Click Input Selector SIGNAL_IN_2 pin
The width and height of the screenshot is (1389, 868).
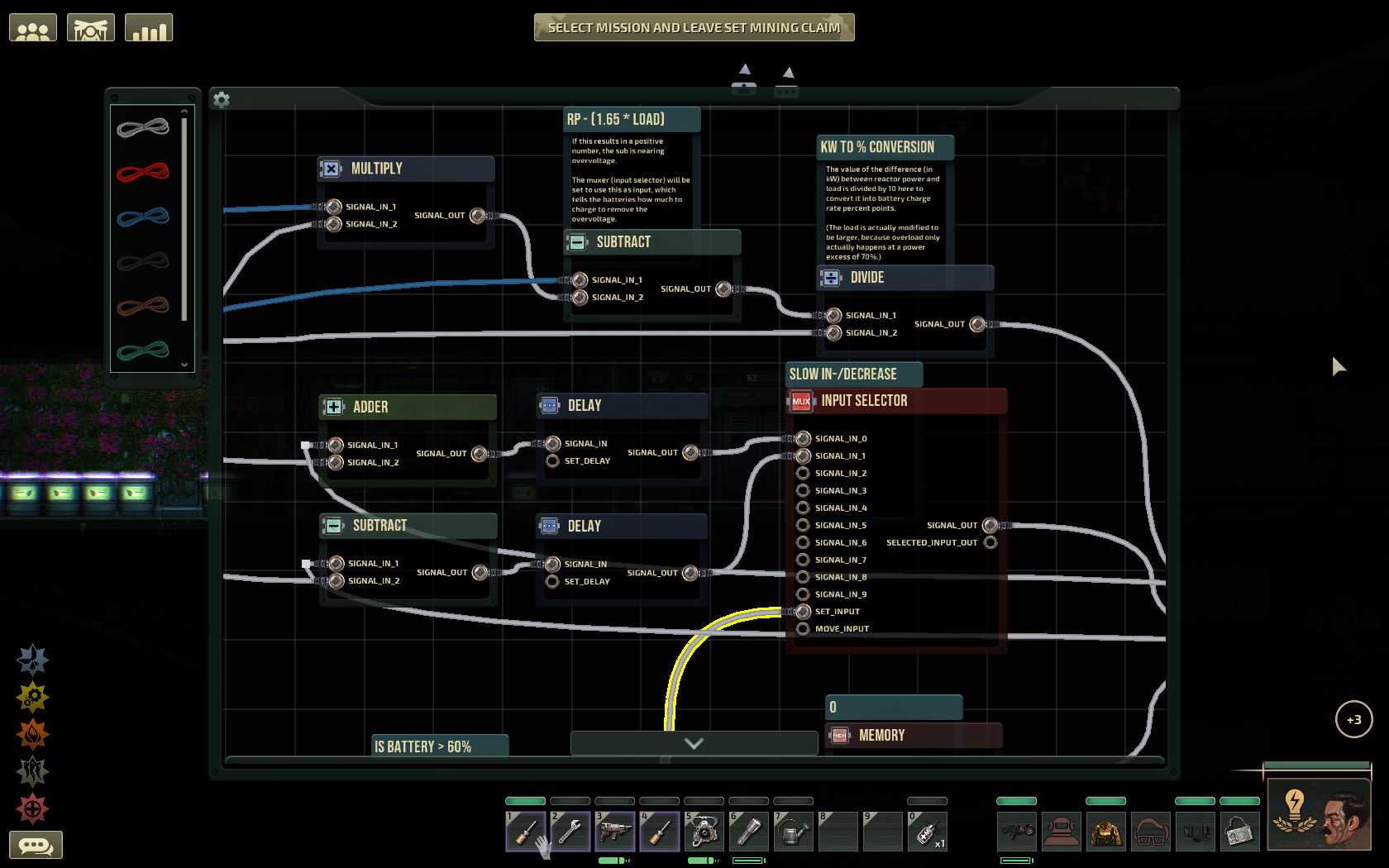(x=803, y=474)
